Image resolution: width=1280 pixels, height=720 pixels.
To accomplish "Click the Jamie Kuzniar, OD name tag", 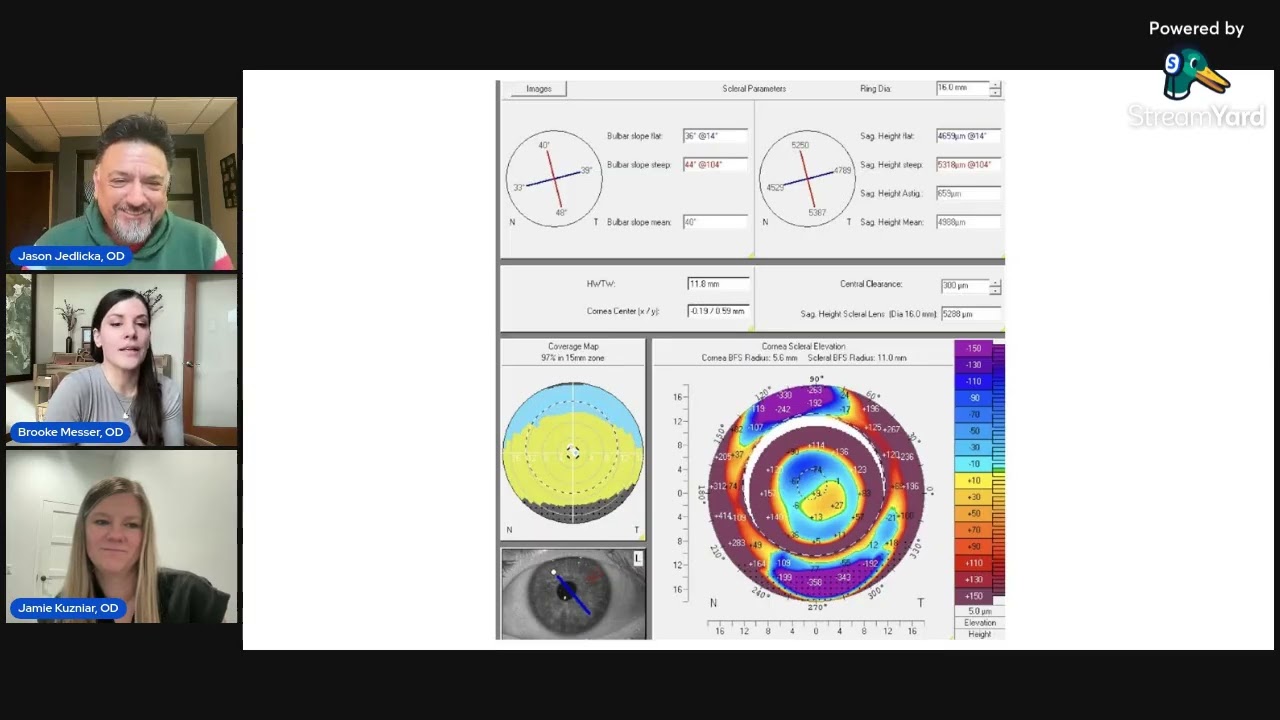I will 68,608.
